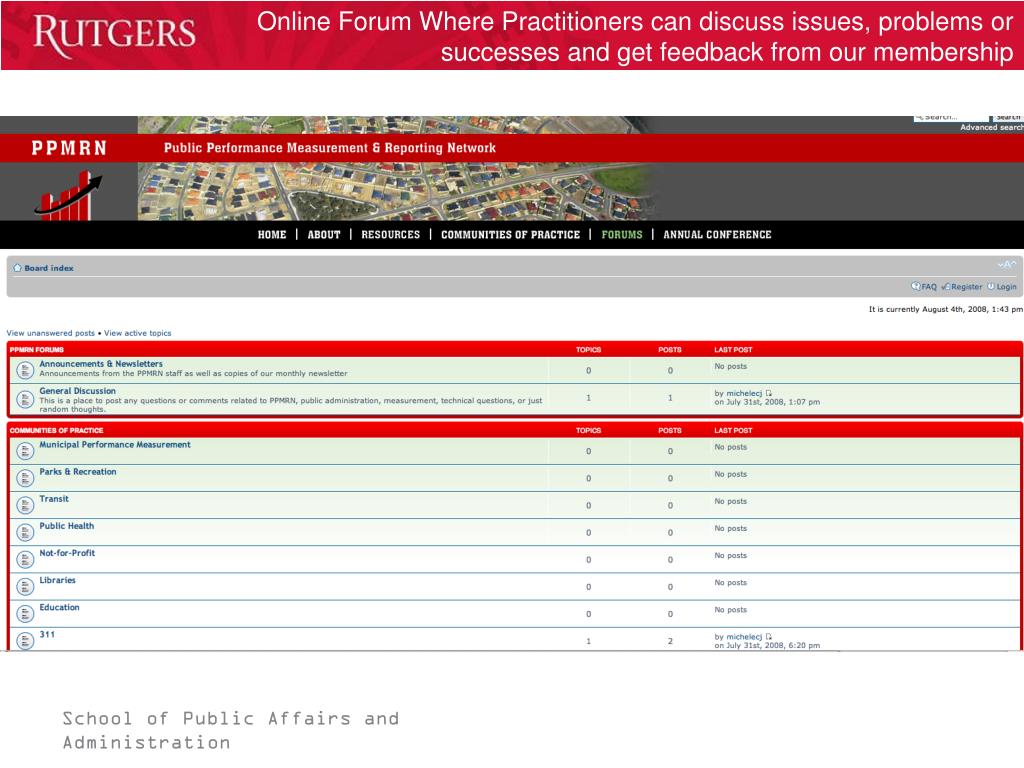Viewport: 1024px width, 768px height.
Task: Open the Not-for-Profit forum
Action: (x=67, y=553)
